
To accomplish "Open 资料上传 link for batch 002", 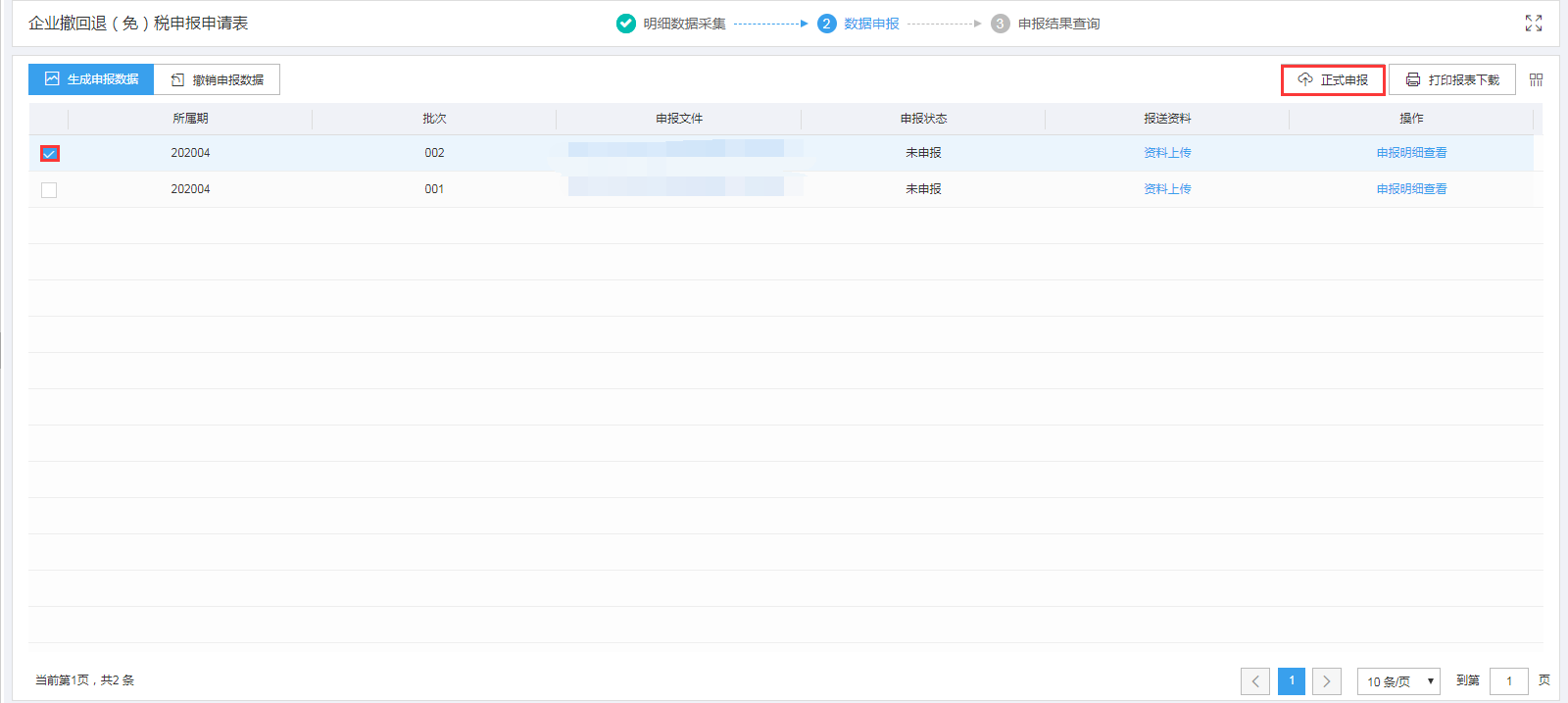I will point(1167,153).
